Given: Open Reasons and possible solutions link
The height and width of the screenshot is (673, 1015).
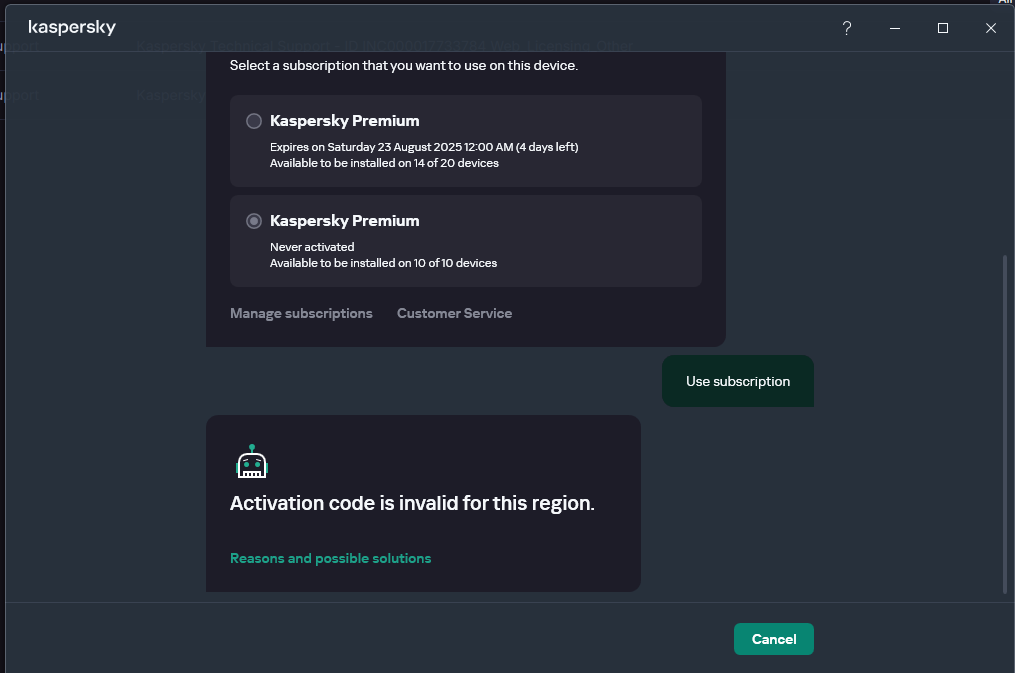Looking at the screenshot, I should pyautogui.click(x=330, y=558).
